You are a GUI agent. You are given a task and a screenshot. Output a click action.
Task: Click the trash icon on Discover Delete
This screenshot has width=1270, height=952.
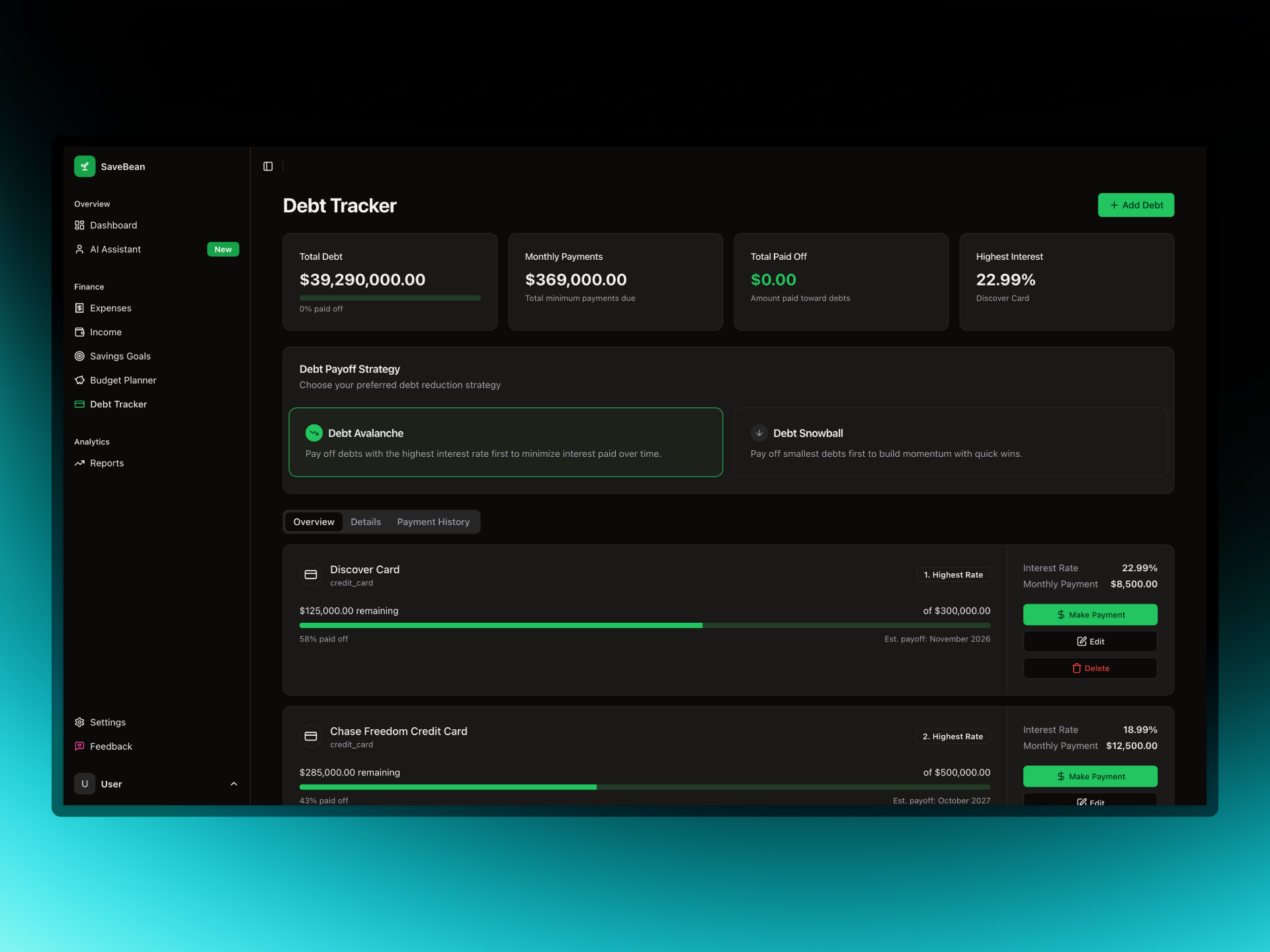(1076, 668)
